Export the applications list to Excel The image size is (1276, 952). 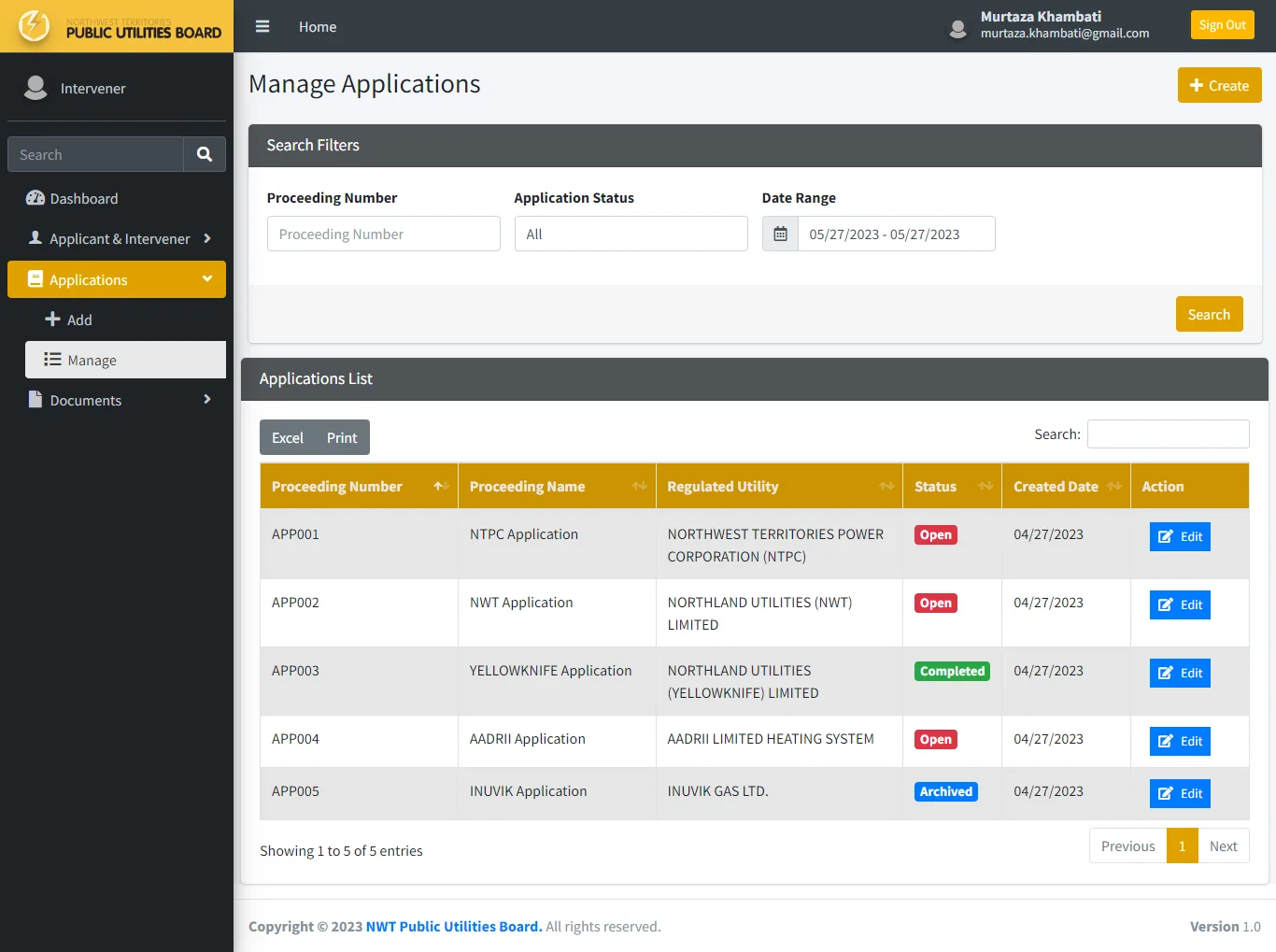coord(287,437)
